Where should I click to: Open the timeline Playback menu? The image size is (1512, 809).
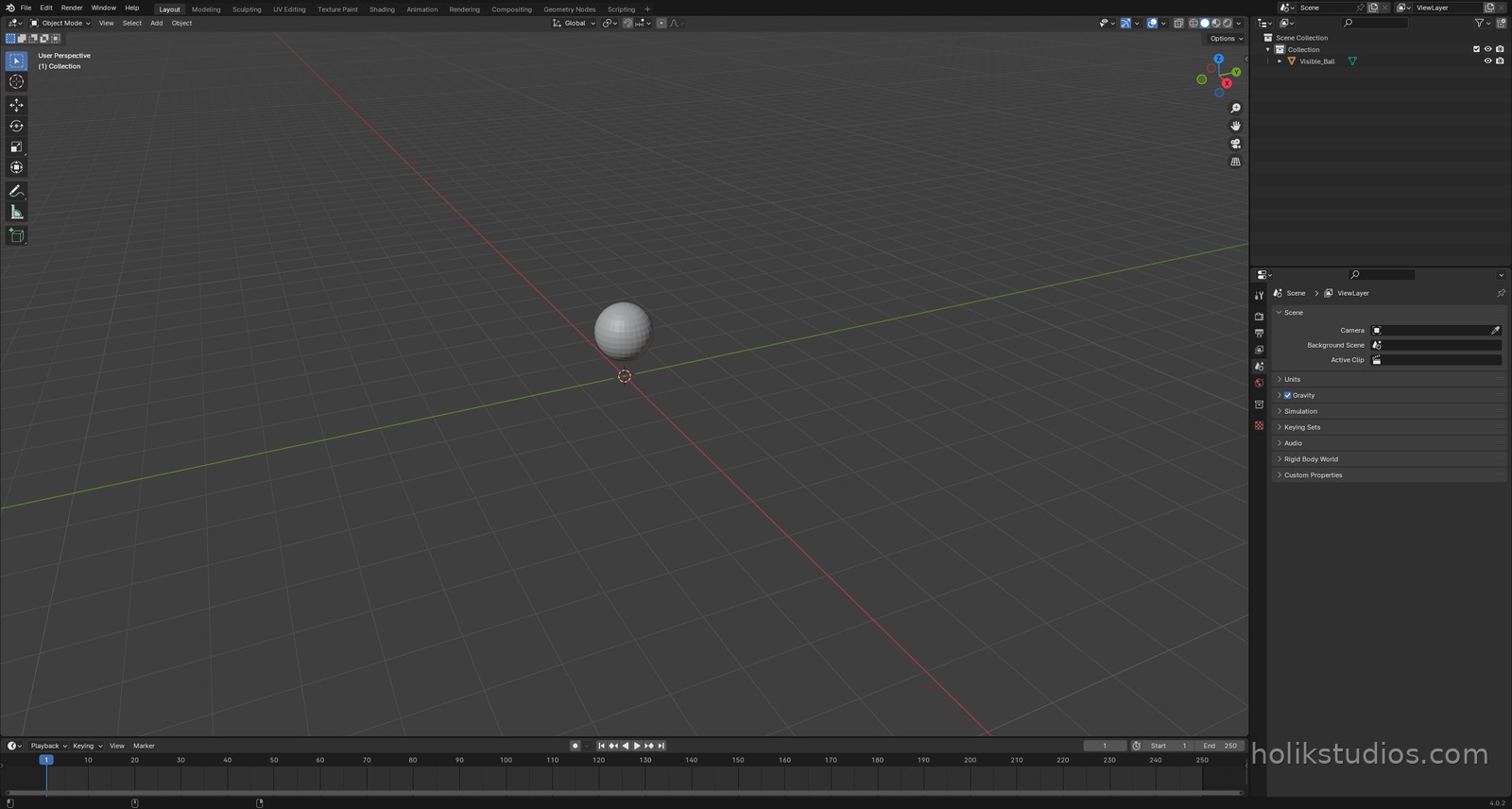coord(48,746)
